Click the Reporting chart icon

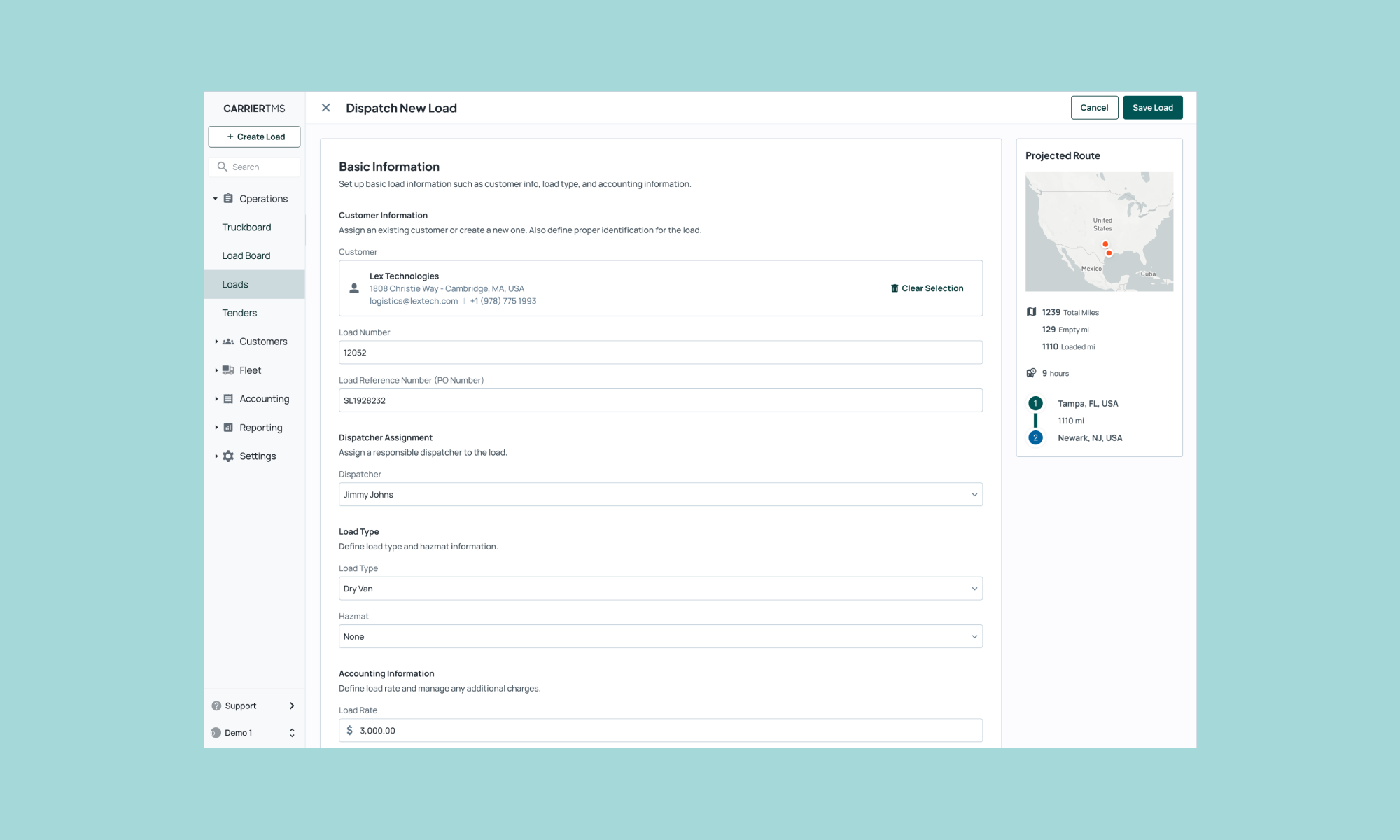point(228,428)
